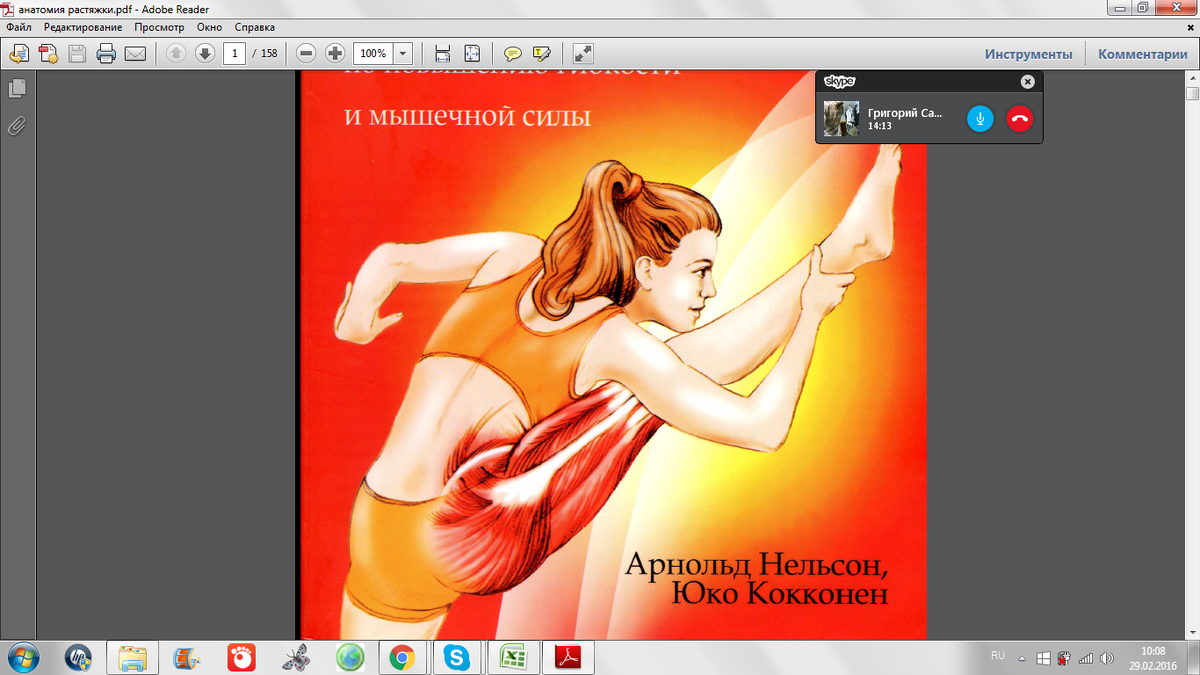
Task: Open the Файл menu
Action: (19, 27)
